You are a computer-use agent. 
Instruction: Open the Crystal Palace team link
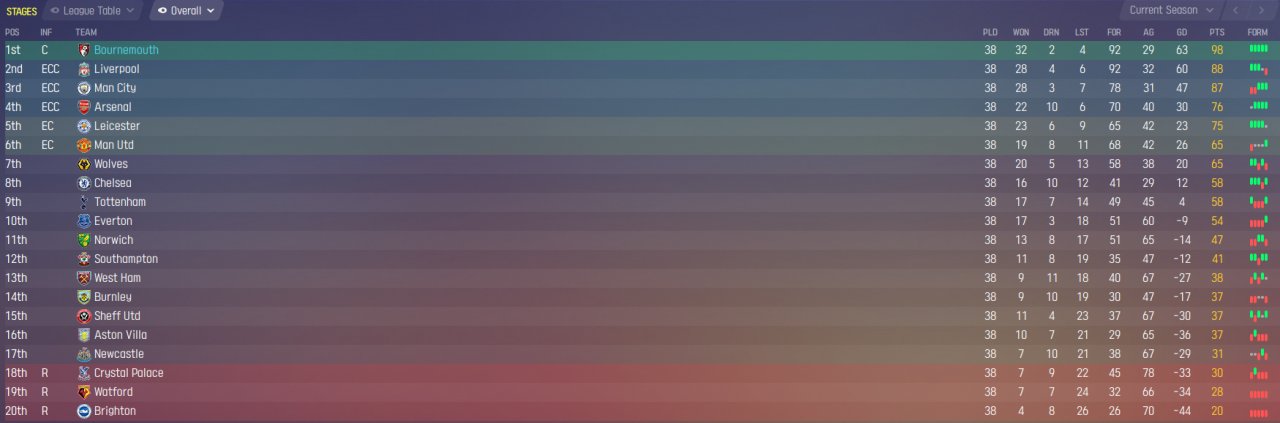(129, 373)
